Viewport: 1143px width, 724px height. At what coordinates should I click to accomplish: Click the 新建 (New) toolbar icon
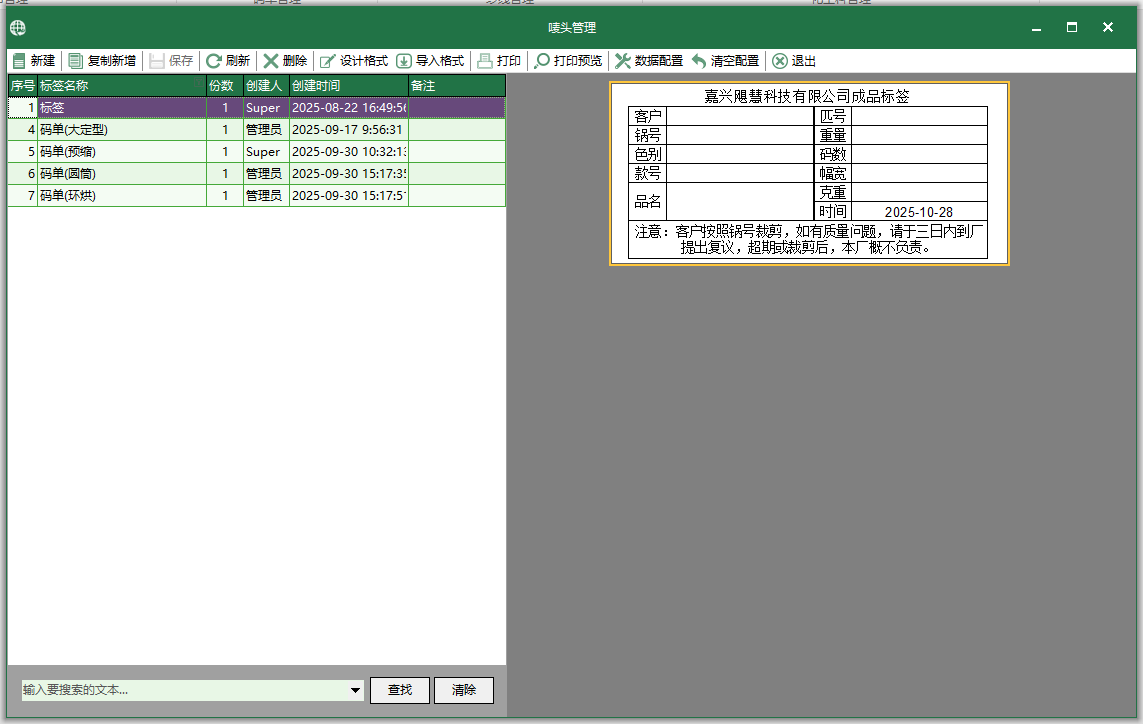(19, 61)
